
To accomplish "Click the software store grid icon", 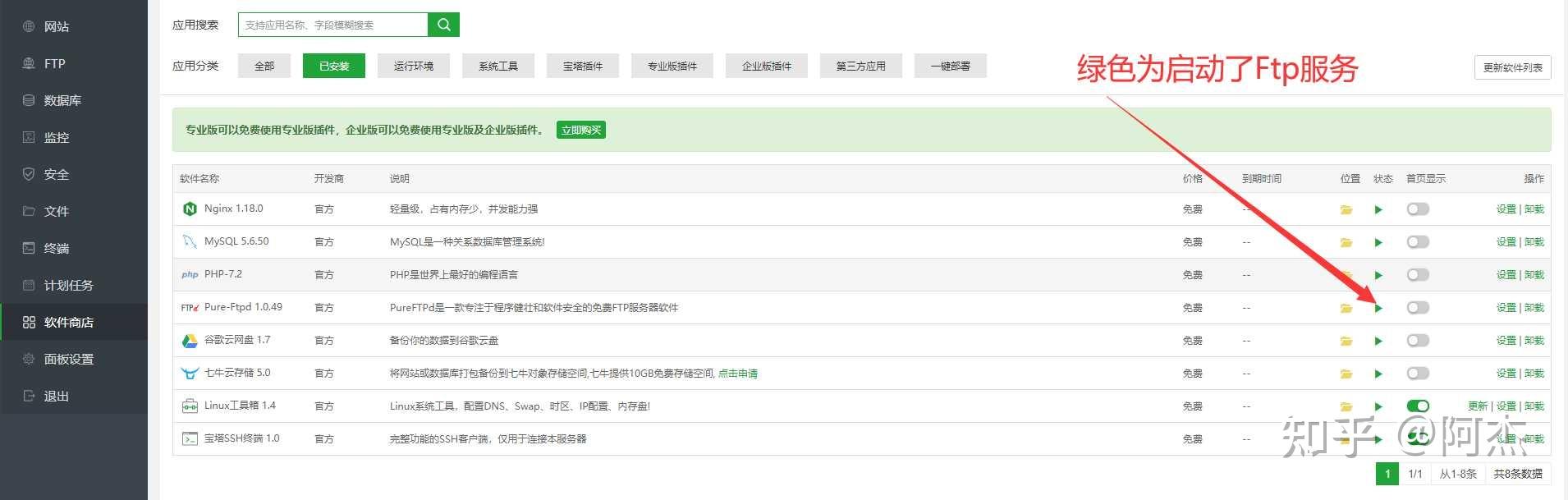I will pyautogui.click(x=29, y=322).
